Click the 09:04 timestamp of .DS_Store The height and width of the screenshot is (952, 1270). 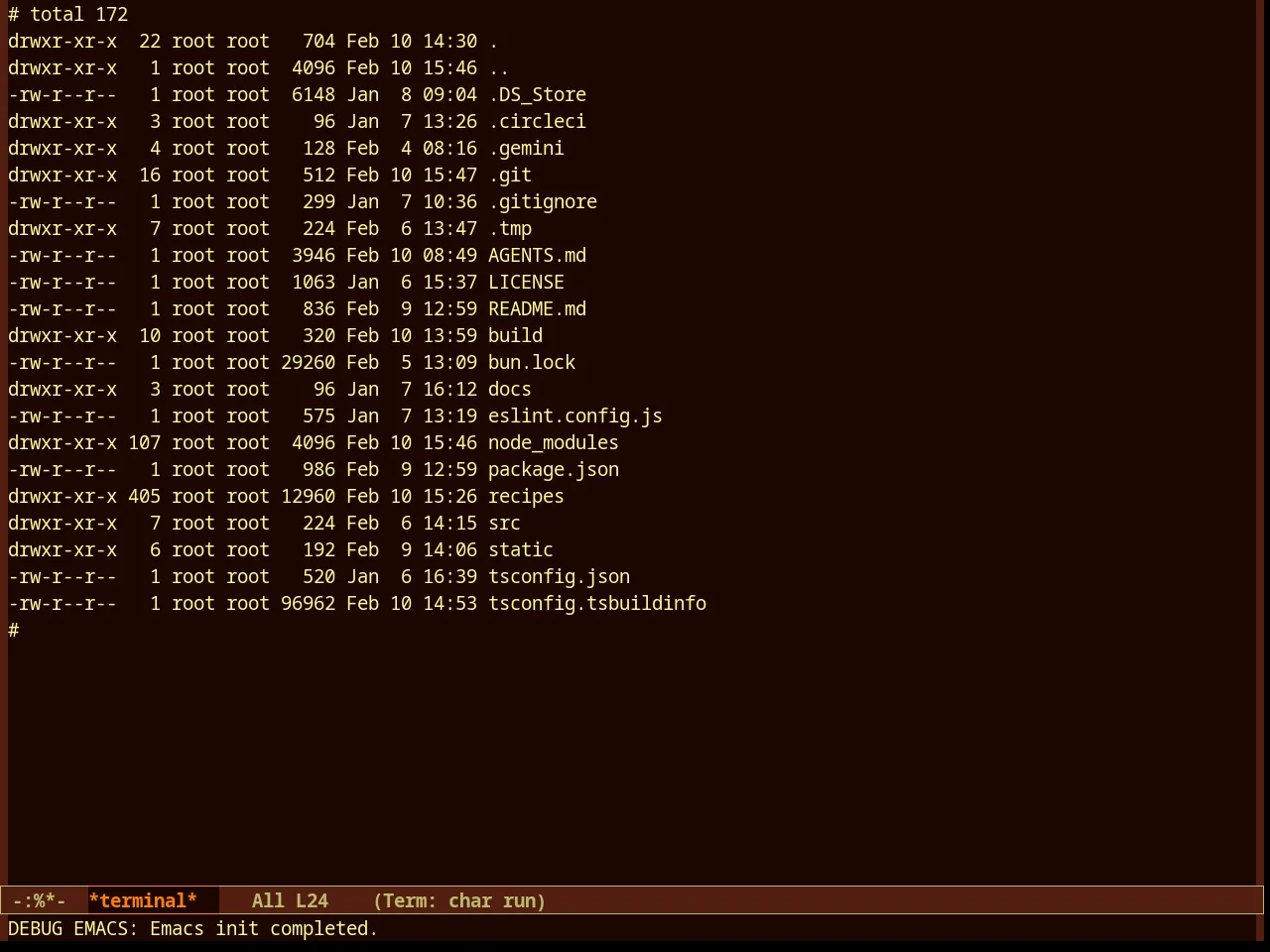449,95
